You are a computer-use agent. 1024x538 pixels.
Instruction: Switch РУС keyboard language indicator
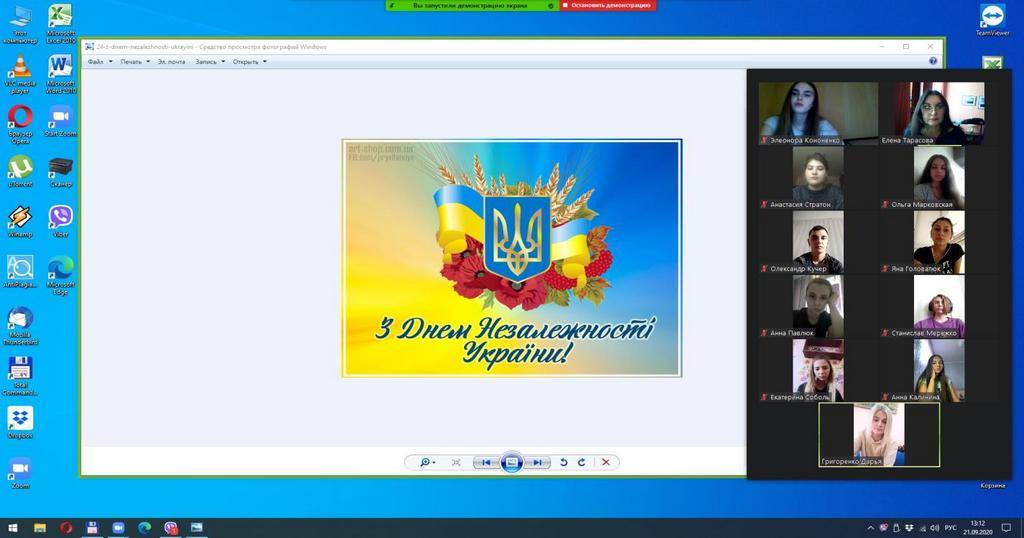(x=951, y=528)
